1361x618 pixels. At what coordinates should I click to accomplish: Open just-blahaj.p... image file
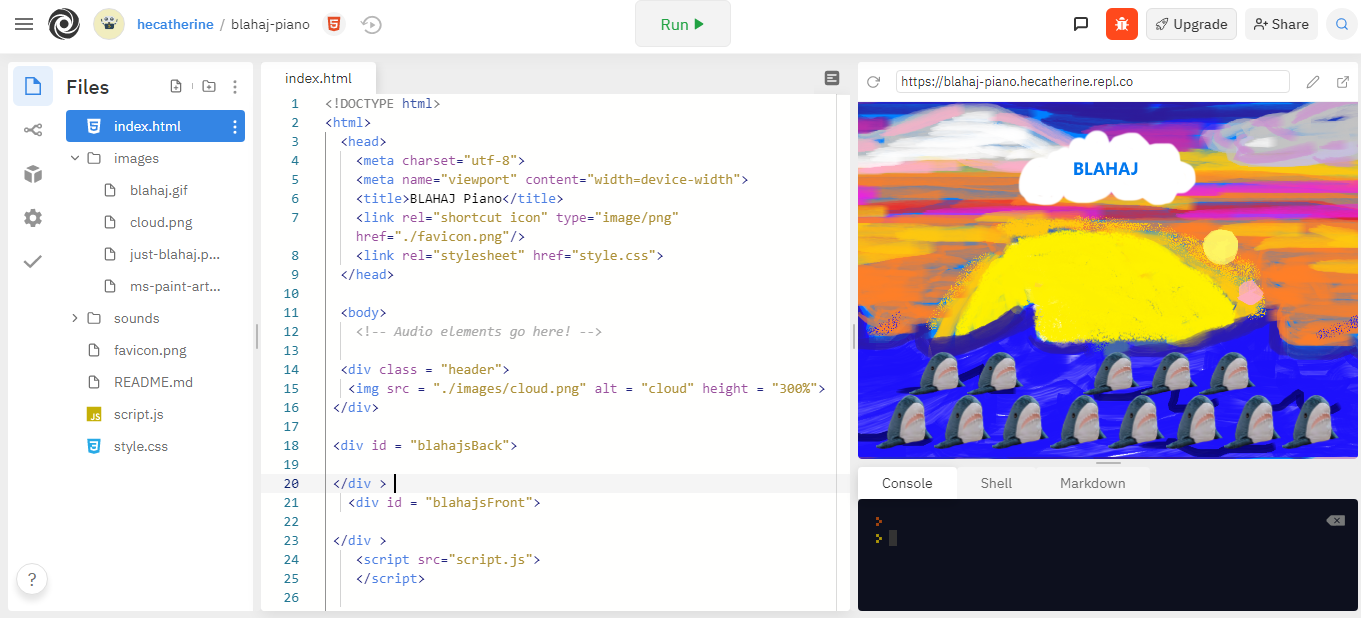point(175,254)
